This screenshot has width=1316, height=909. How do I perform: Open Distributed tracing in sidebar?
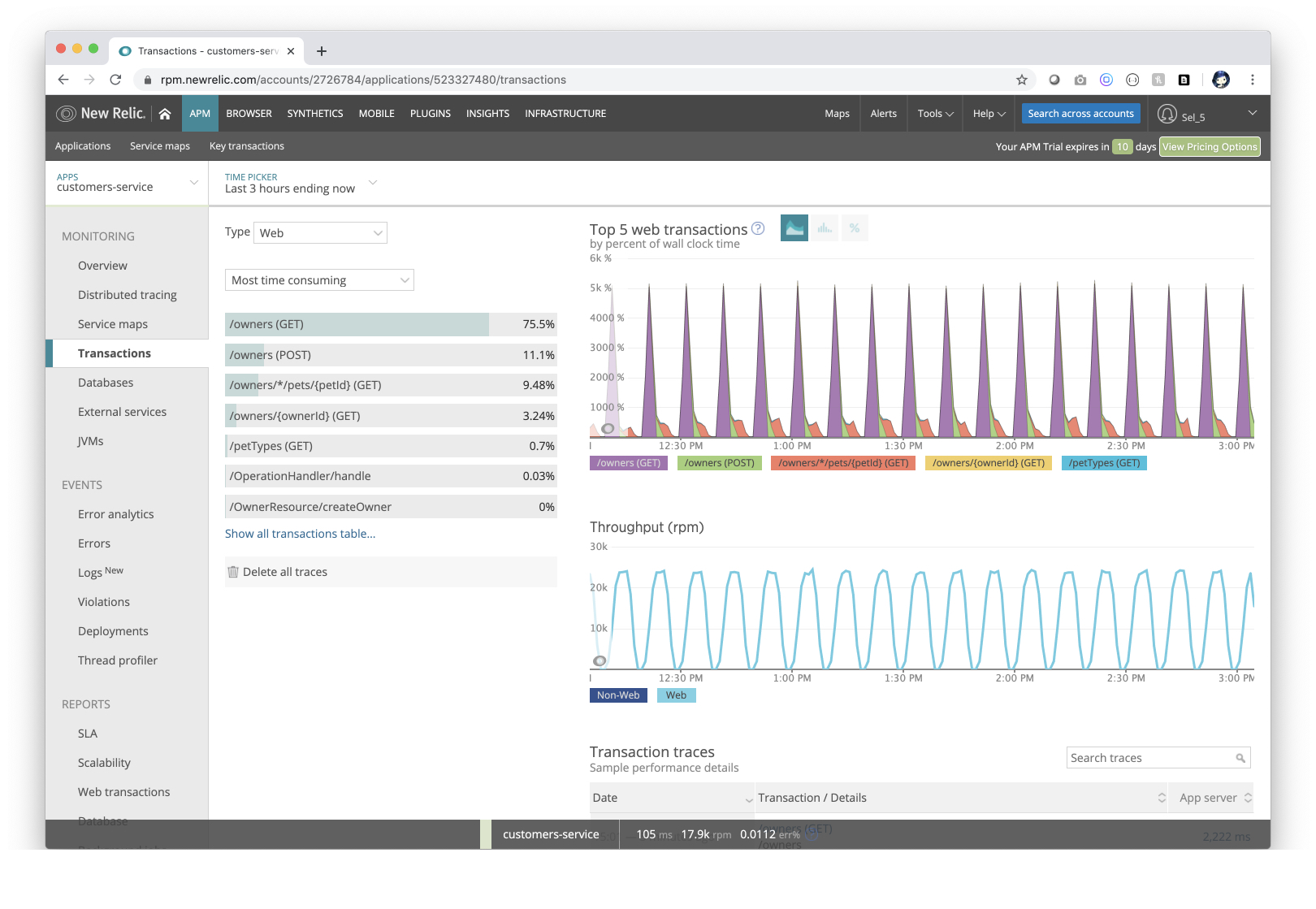point(128,295)
